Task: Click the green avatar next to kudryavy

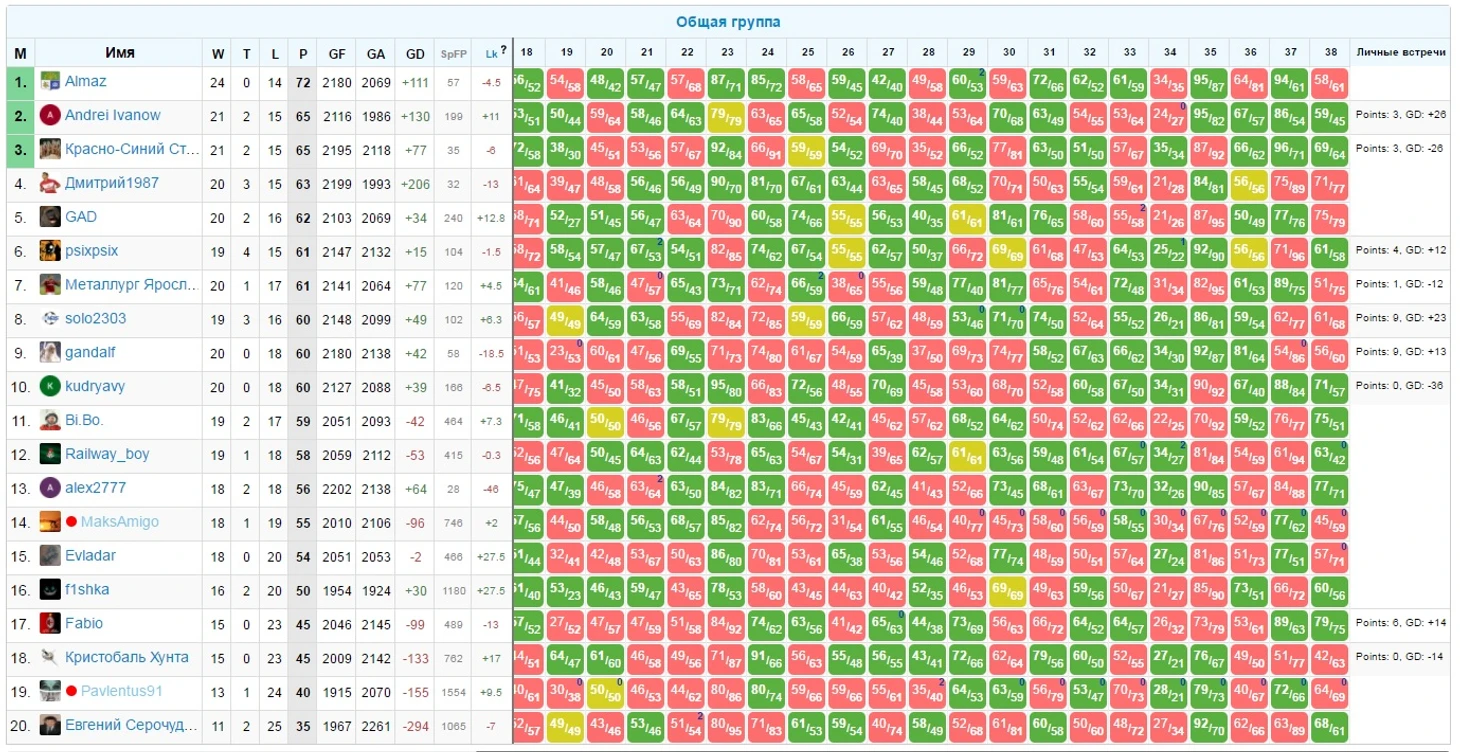Action: coord(50,387)
